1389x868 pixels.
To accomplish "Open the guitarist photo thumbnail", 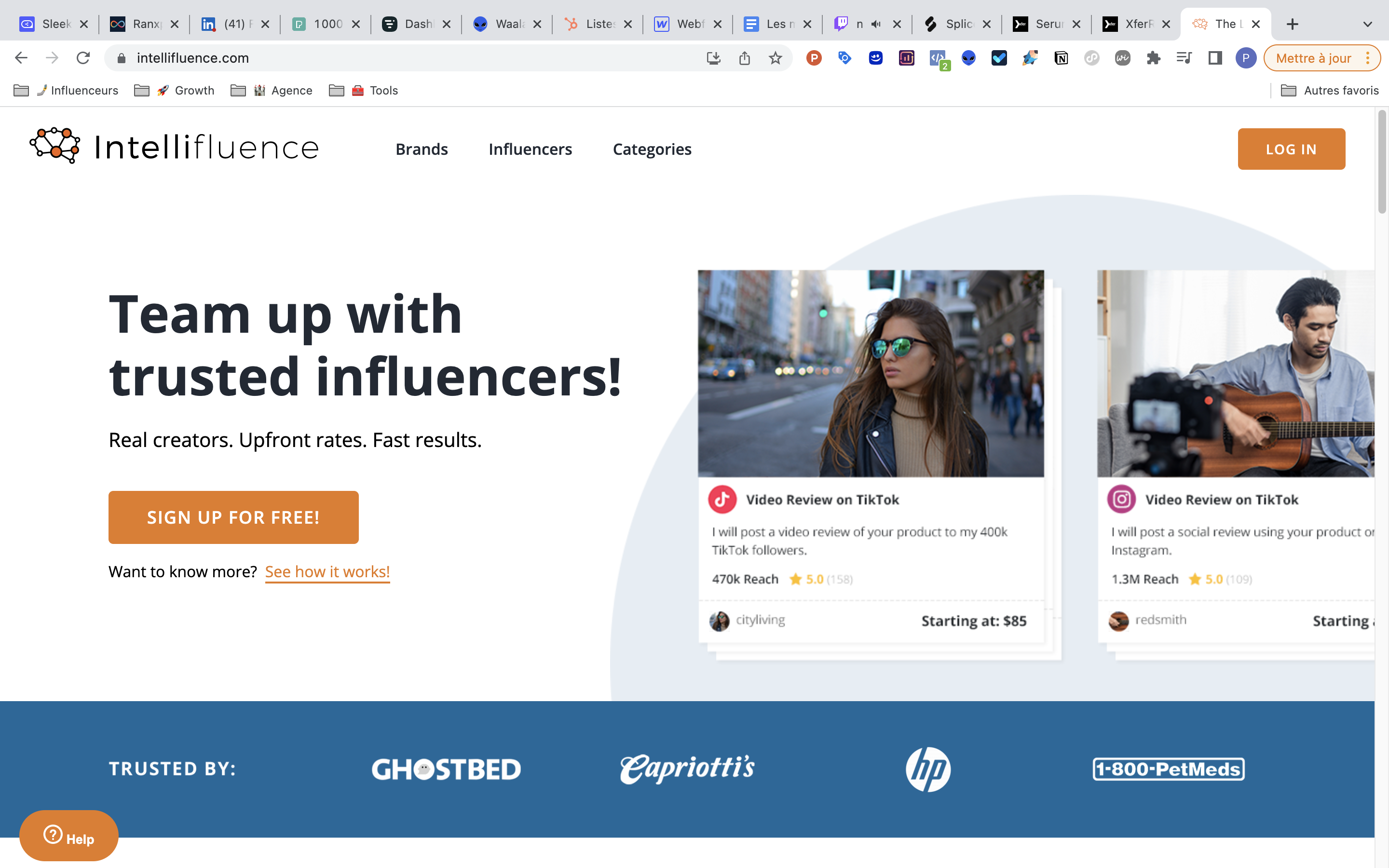I will pos(1236,374).
